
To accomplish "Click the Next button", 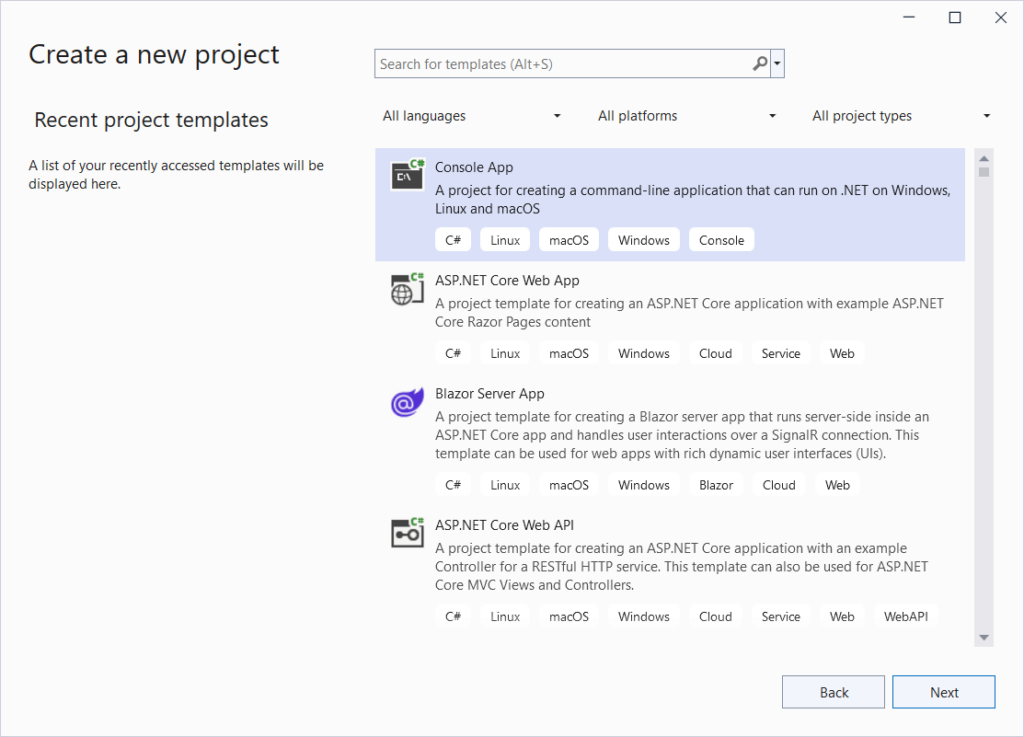I will (x=943, y=691).
